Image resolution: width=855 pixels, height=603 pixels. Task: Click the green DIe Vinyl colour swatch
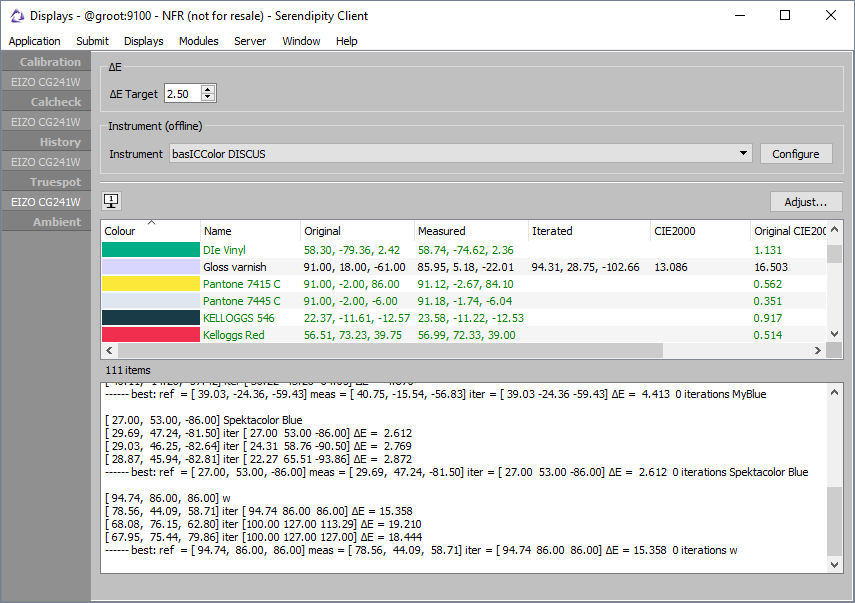150,250
